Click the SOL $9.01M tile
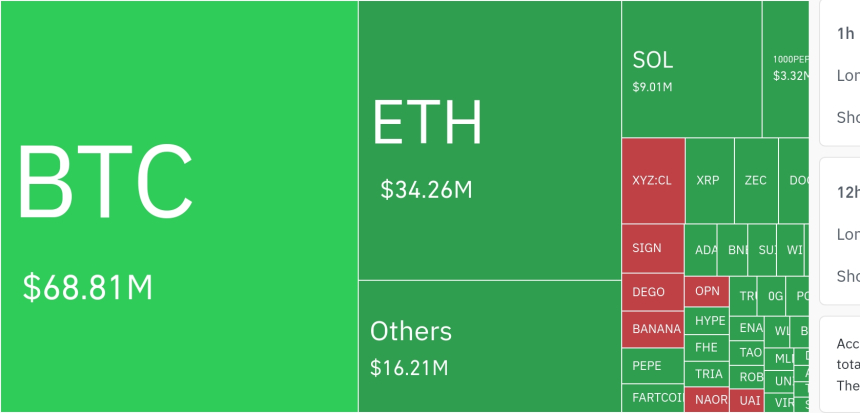The image size is (860, 413). tap(691, 69)
